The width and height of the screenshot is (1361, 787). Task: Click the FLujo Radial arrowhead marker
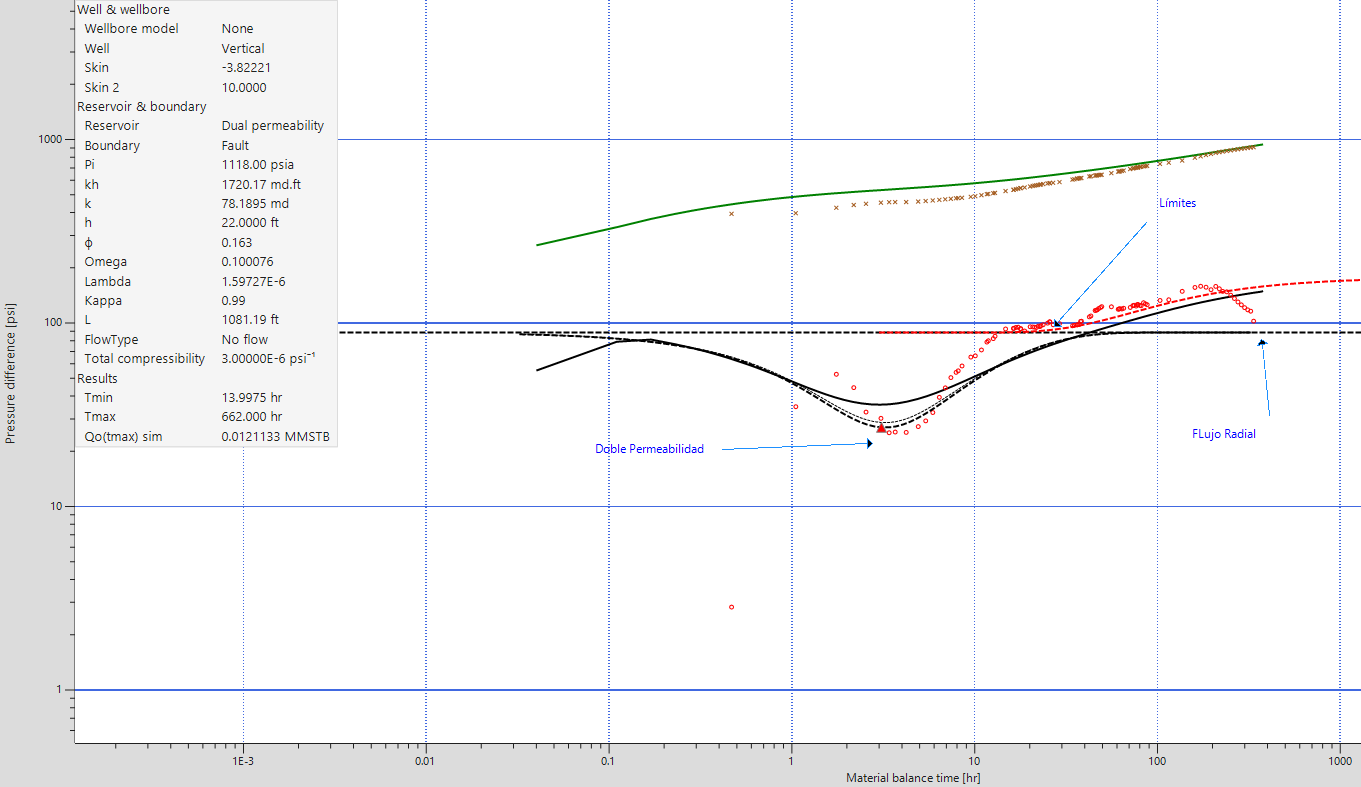(1262, 343)
